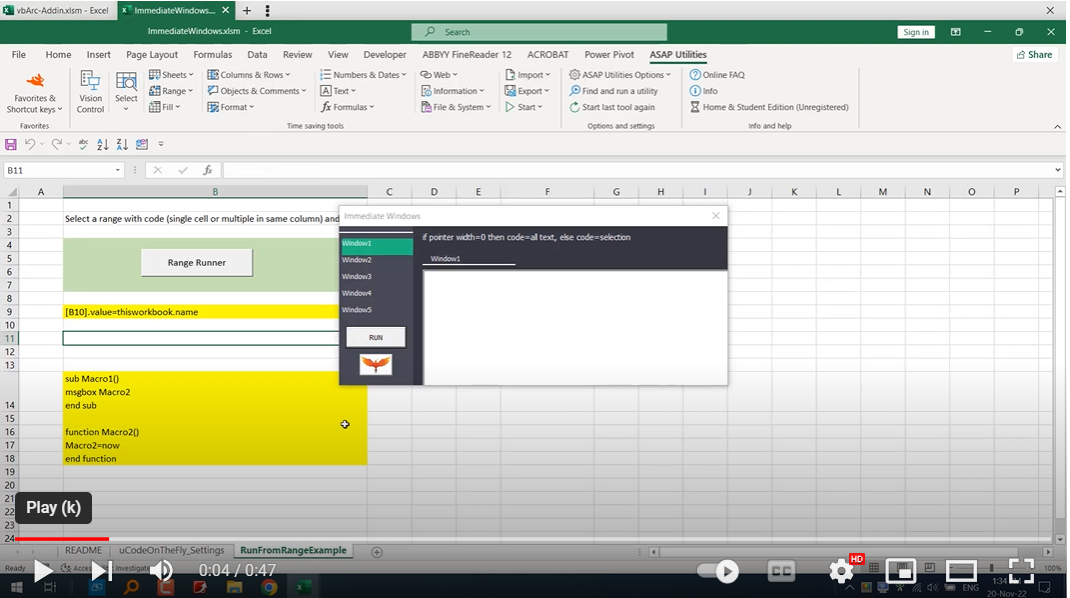Viewport: 1070px width, 598px height.
Task: Click the Window1 code text area
Action: click(575, 328)
